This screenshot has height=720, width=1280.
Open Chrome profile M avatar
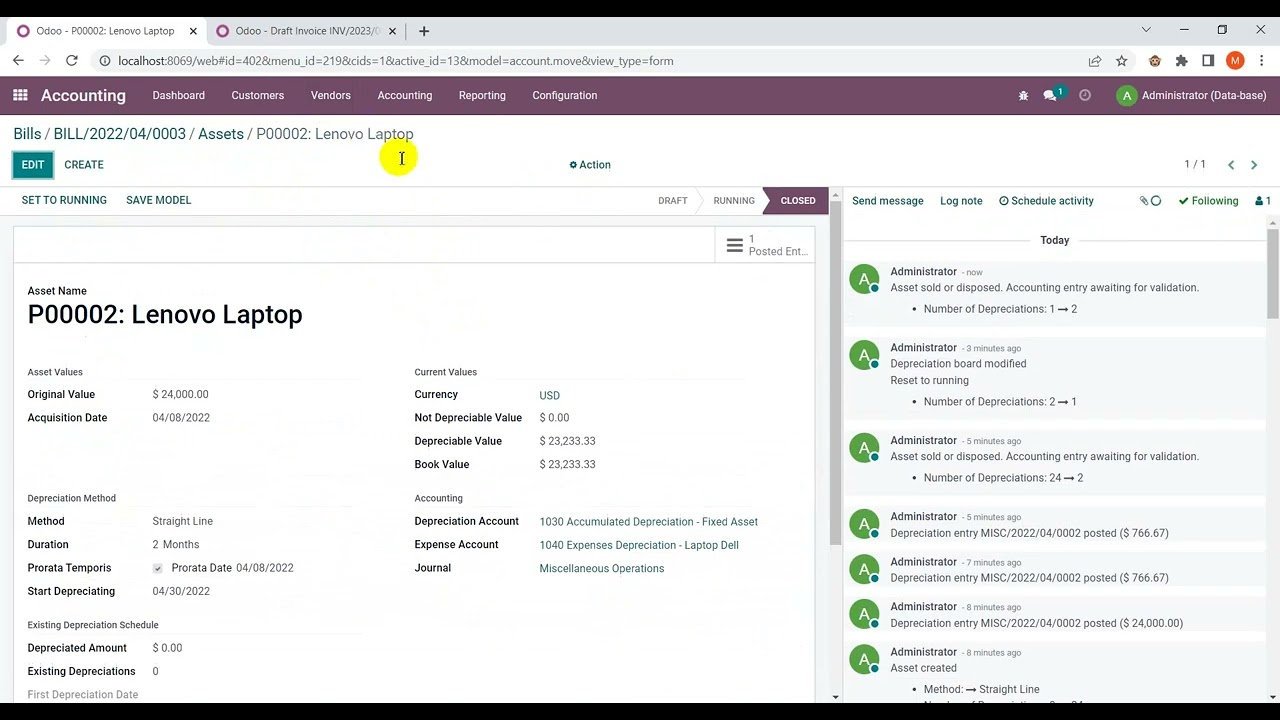[x=1235, y=61]
